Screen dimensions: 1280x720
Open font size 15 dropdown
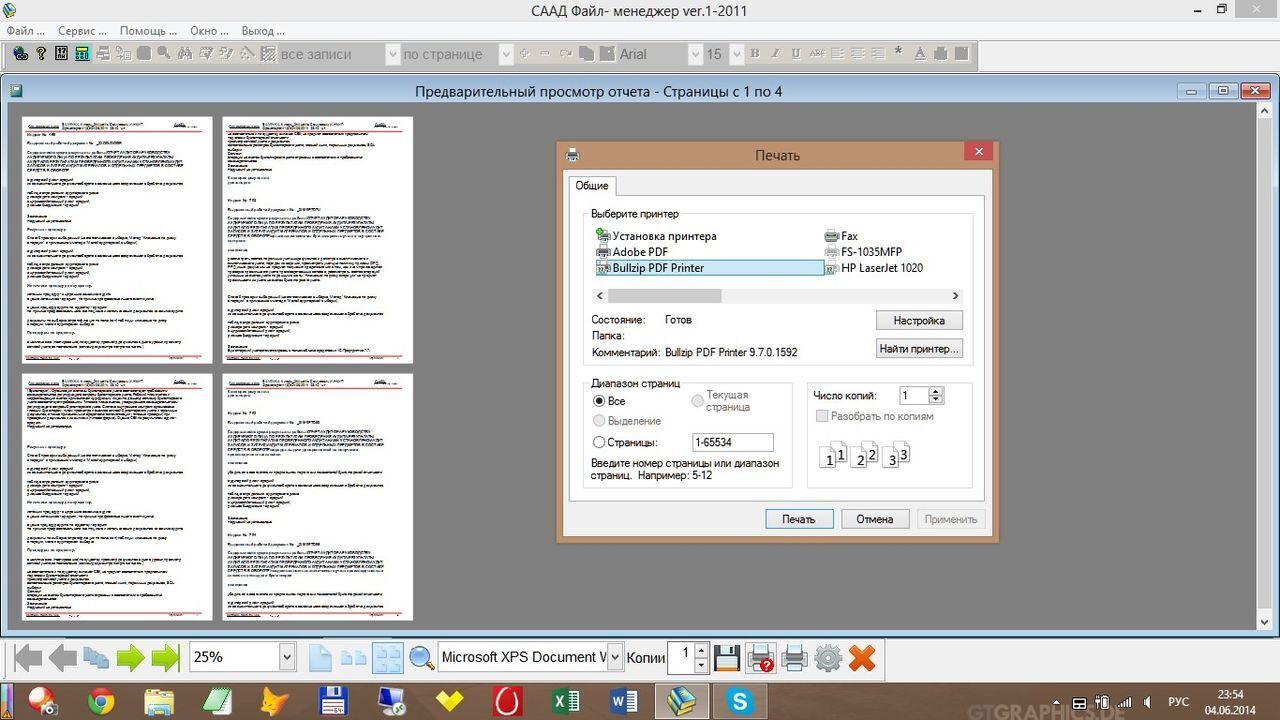(737, 54)
